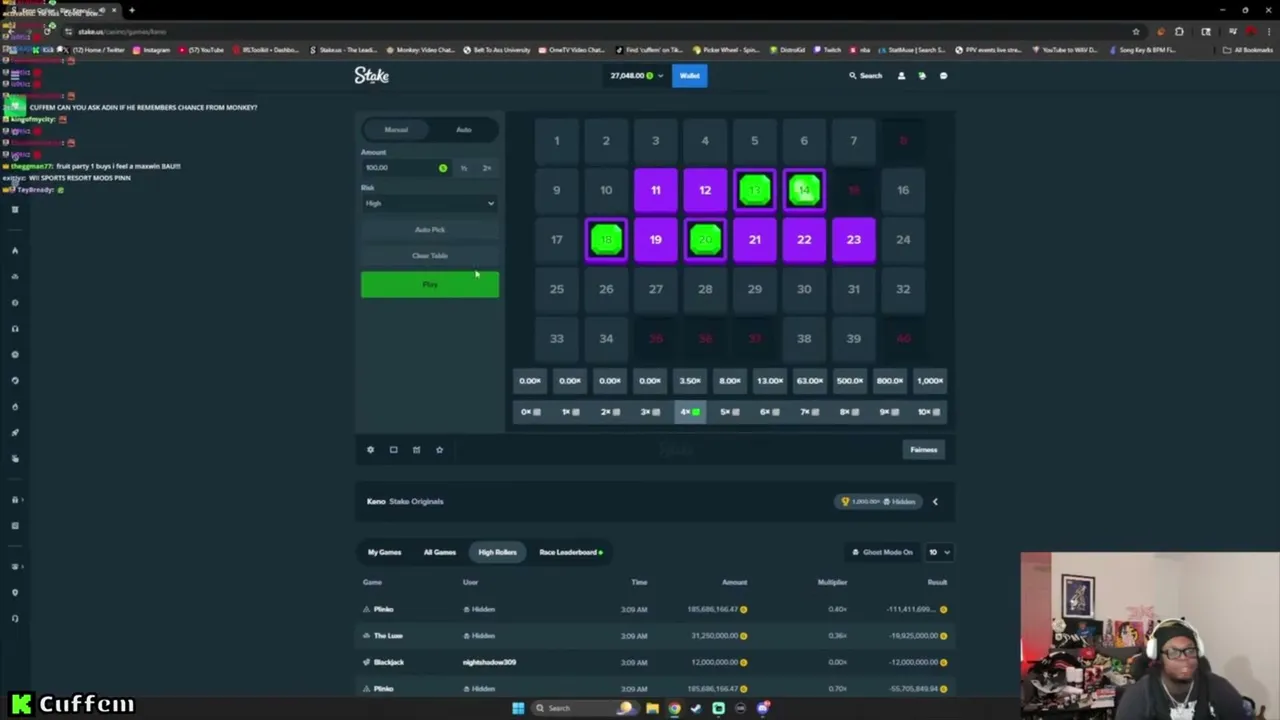Click the Stake logo
Screen dimensions: 1280x720
[371, 75]
